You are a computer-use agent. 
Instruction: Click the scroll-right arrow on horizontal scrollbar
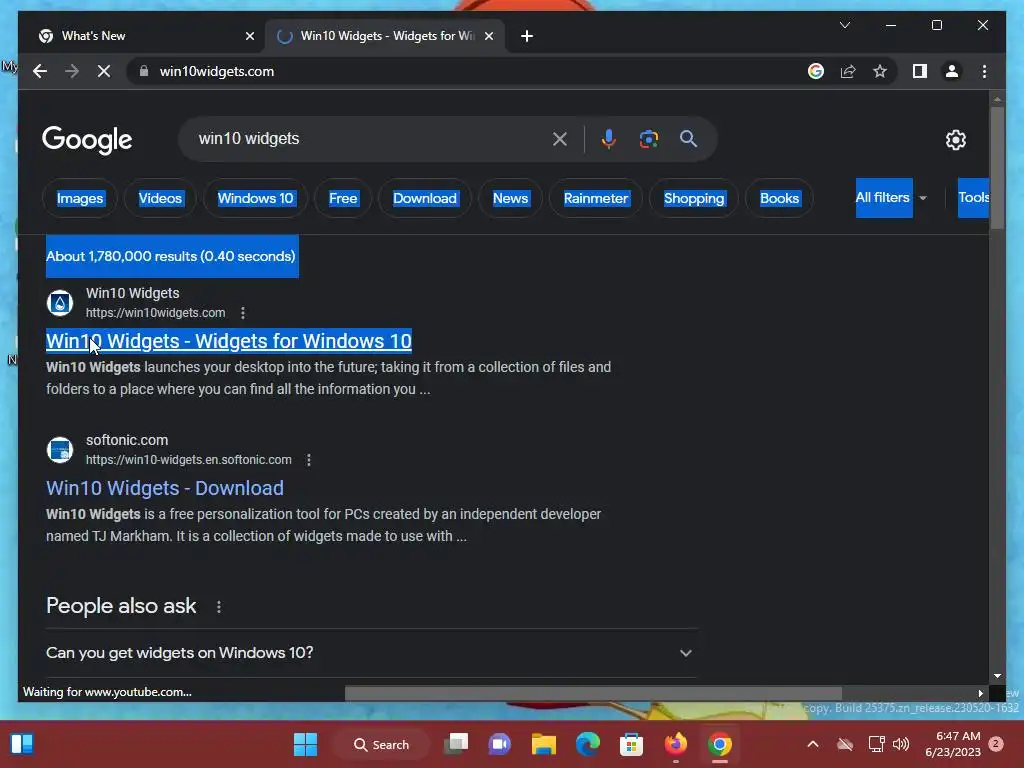pyautogui.click(x=980, y=693)
